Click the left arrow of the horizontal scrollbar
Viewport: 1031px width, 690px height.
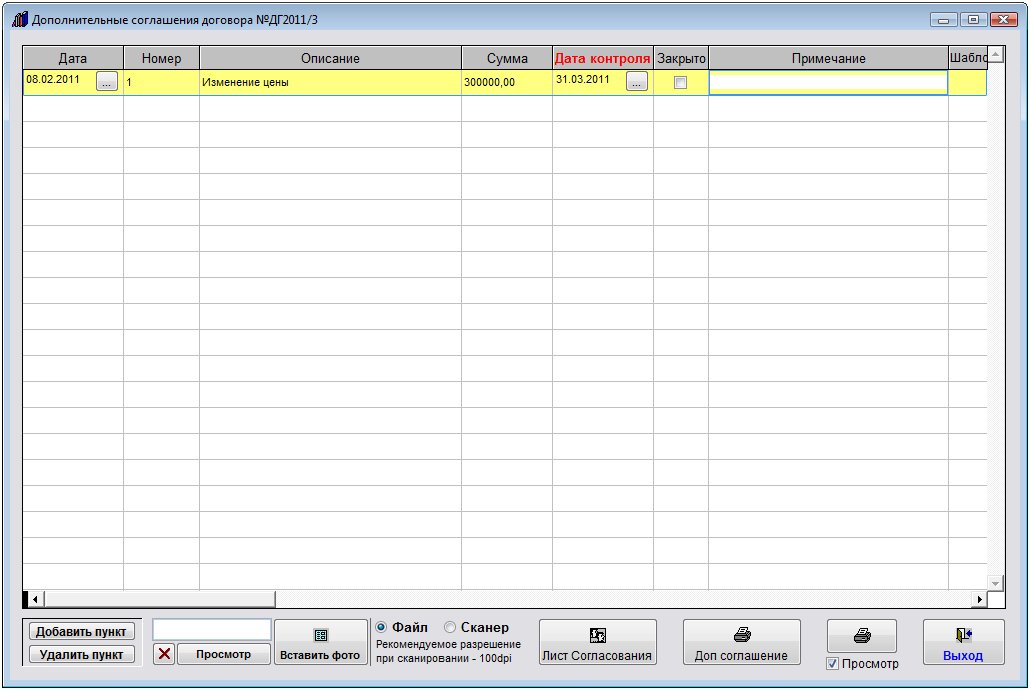(x=35, y=599)
